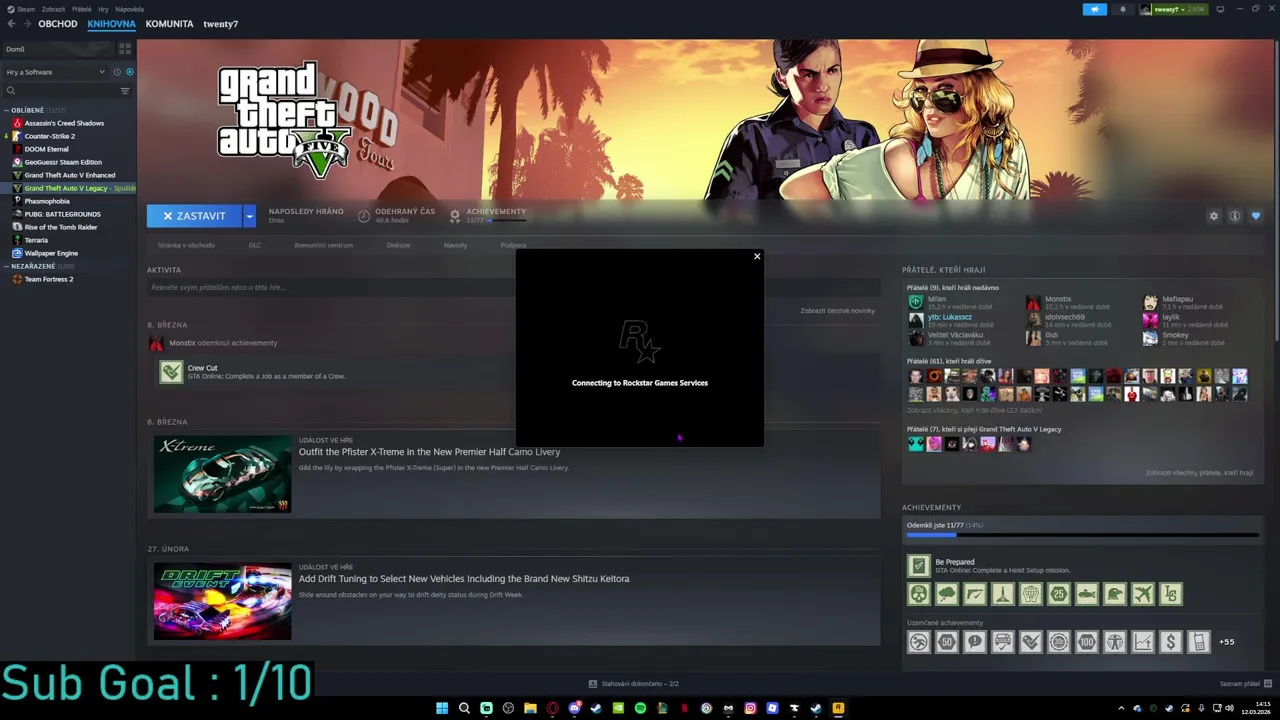Open the DLC tab link

[255, 245]
